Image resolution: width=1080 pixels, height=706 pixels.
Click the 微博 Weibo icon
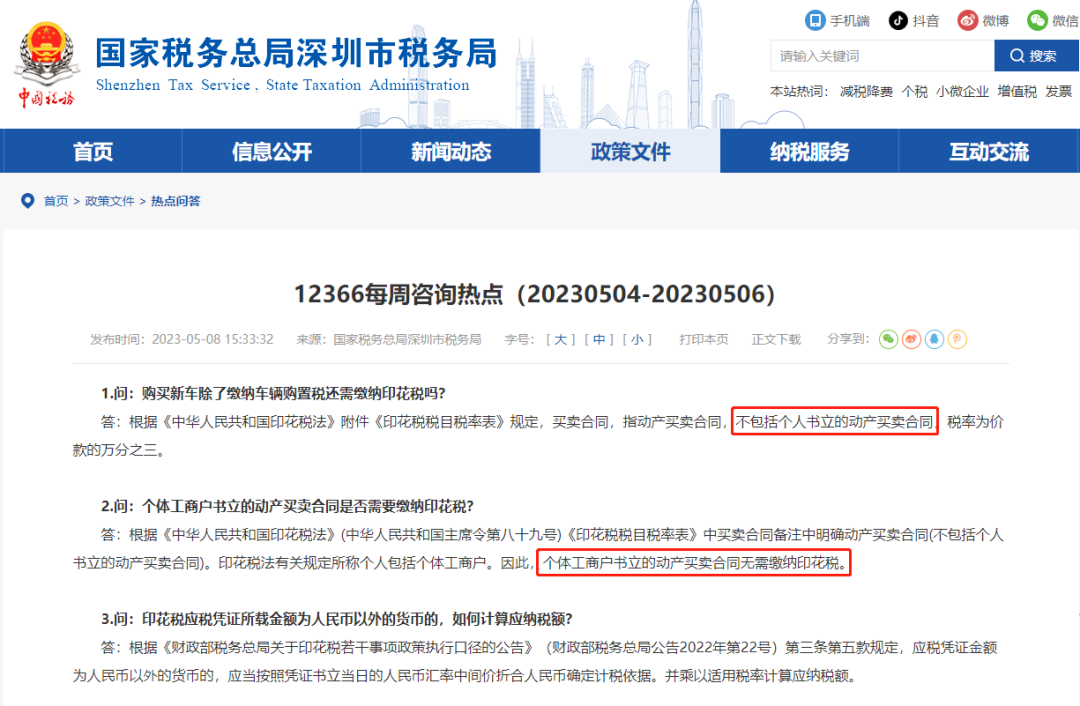pos(968,20)
